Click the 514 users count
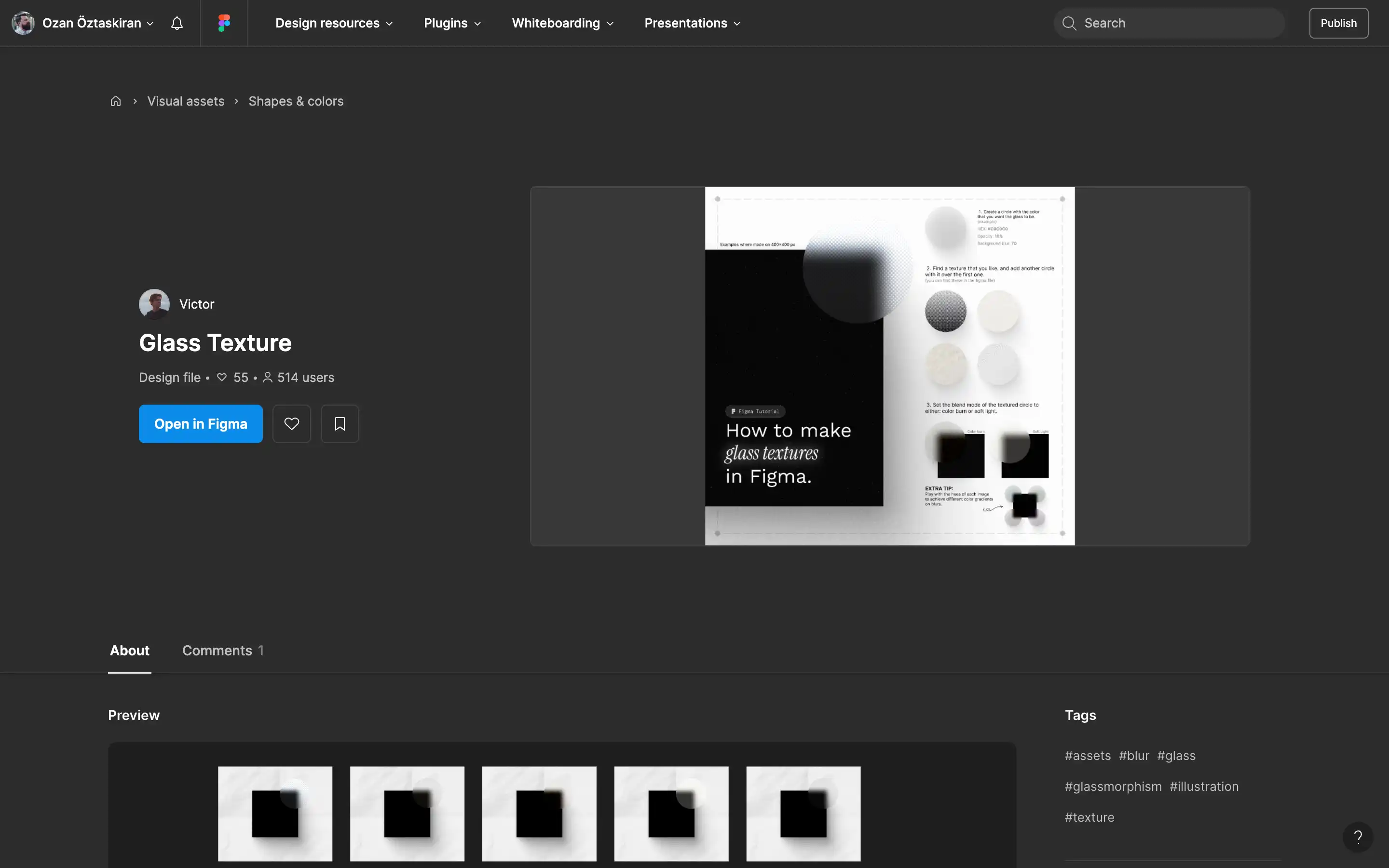1389x868 pixels. point(299,377)
